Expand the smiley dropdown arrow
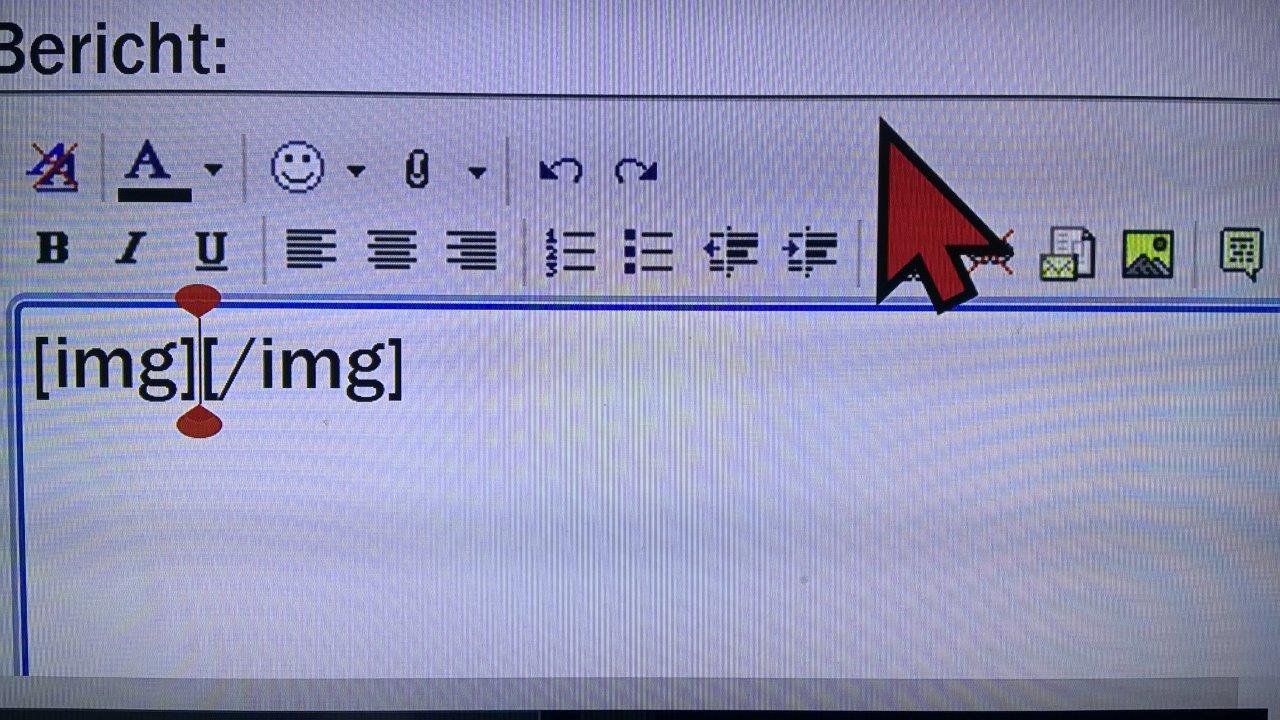1280x720 pixels. click(x=355, y=171)
